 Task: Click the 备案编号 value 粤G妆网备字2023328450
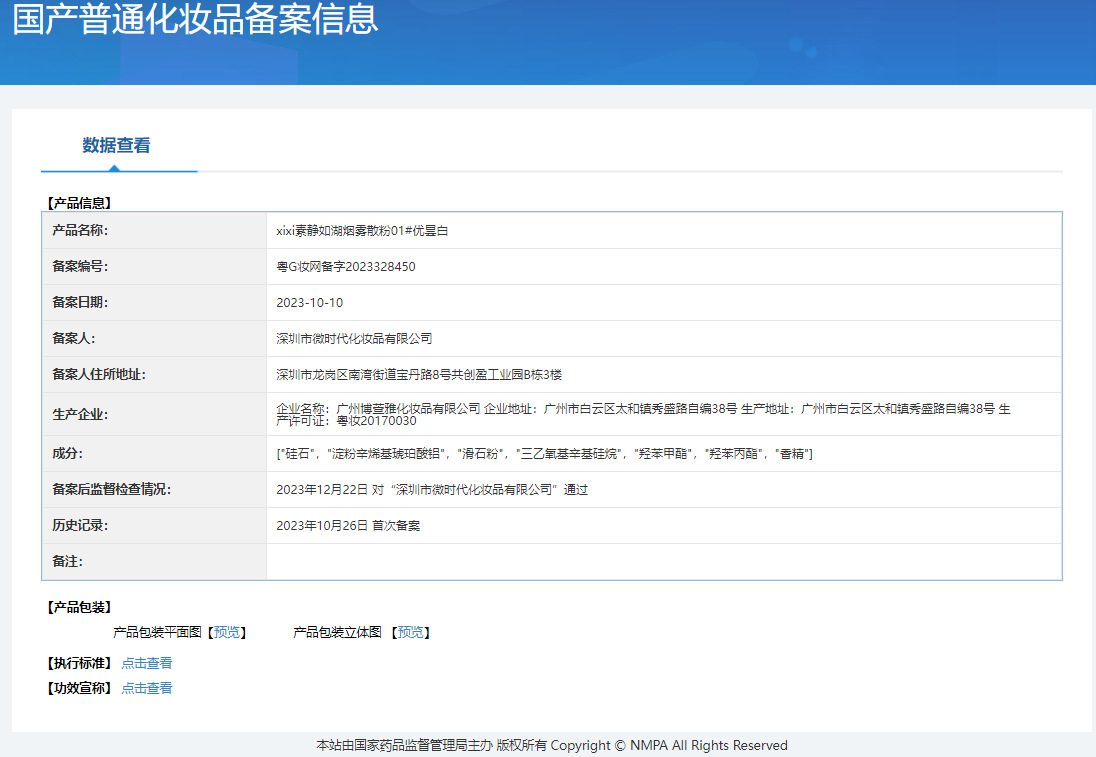tap(345, 267)
